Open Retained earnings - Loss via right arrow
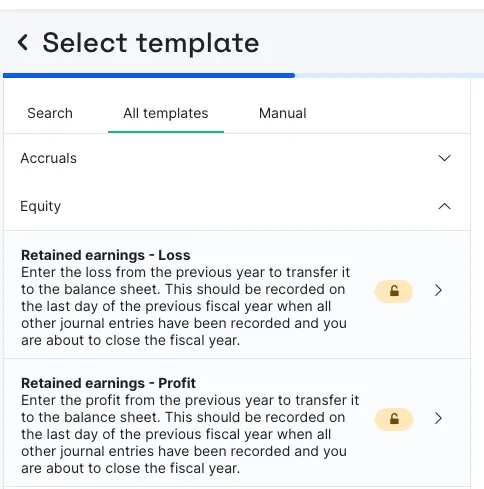 tap(438, 290)
